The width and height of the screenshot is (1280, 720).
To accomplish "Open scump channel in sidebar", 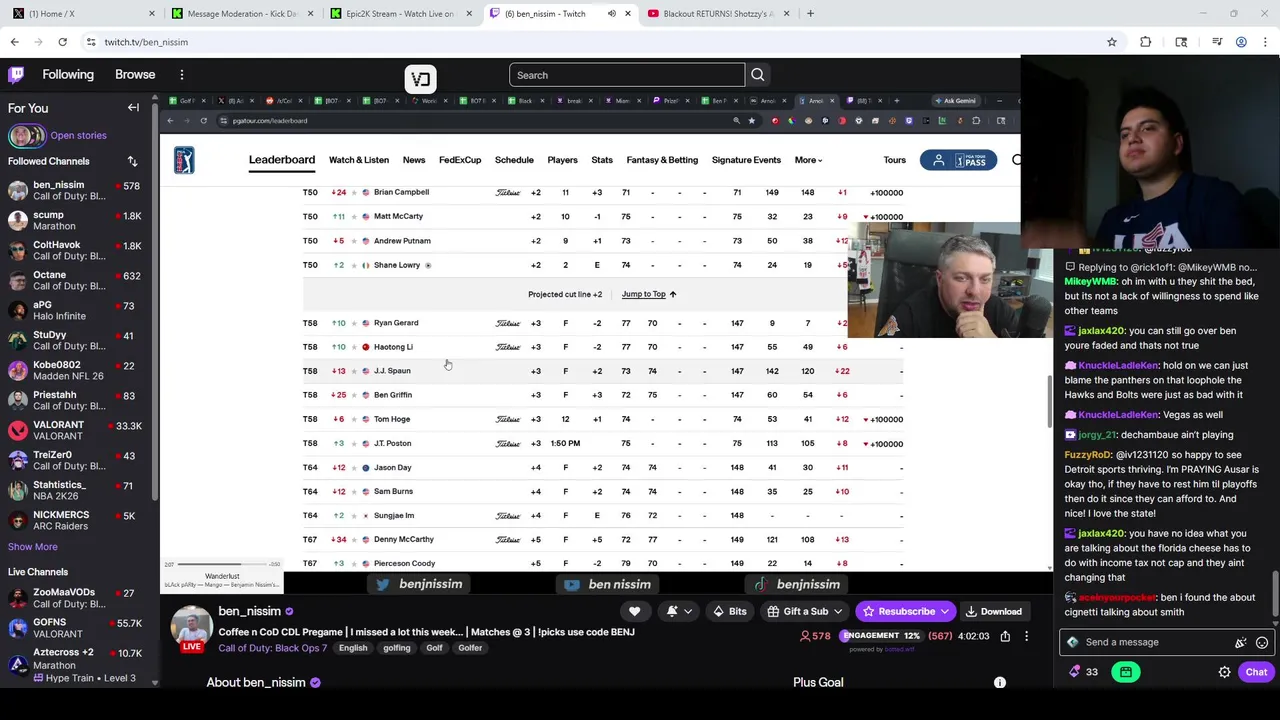I will coord(75,220).
